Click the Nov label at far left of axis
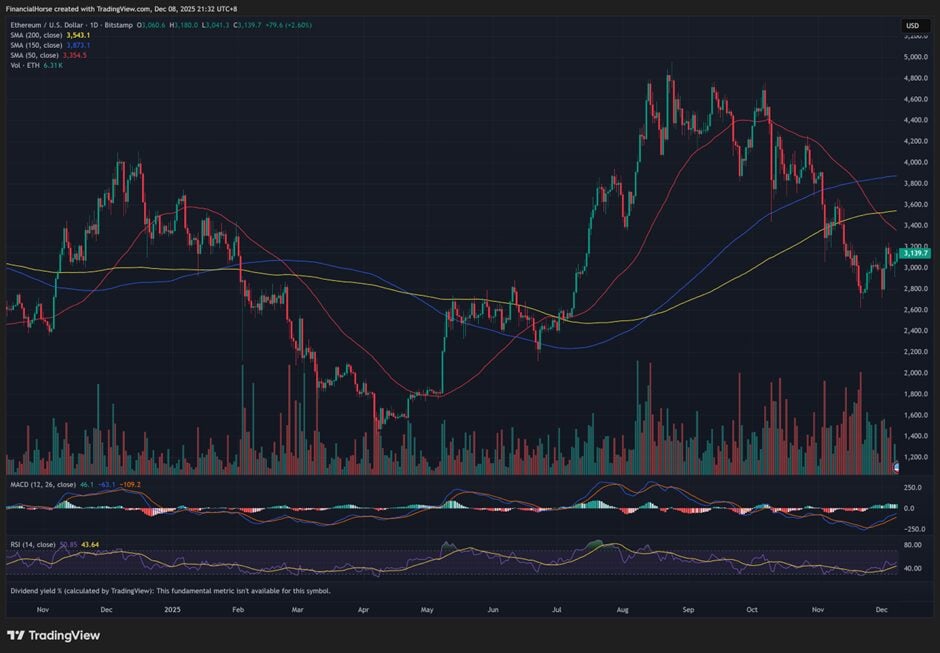 42,608
